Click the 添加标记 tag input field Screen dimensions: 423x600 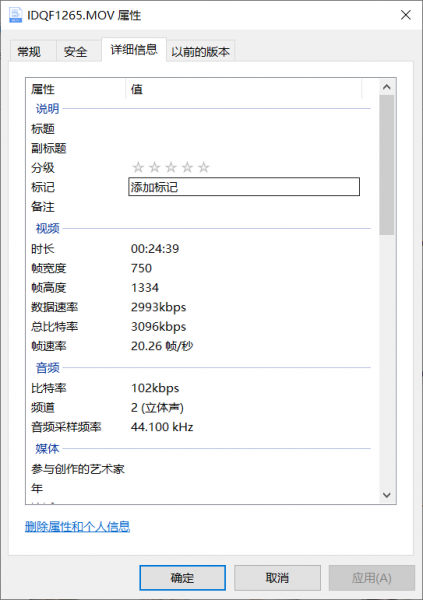244,187
